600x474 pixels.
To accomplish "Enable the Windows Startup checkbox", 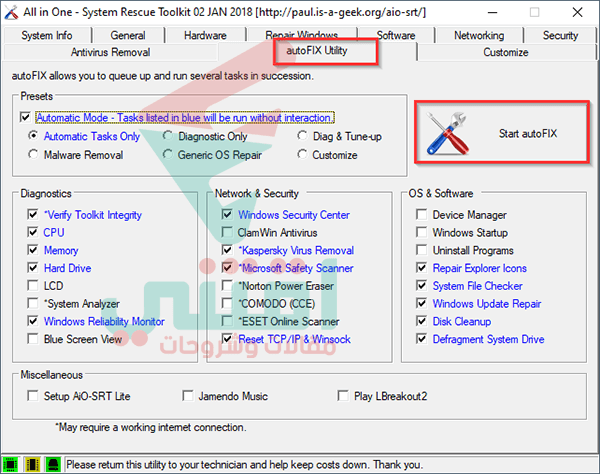I will [422, 232].
